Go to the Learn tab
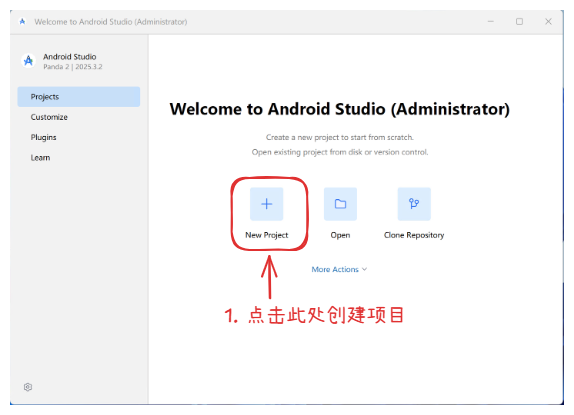 point(79,158)
